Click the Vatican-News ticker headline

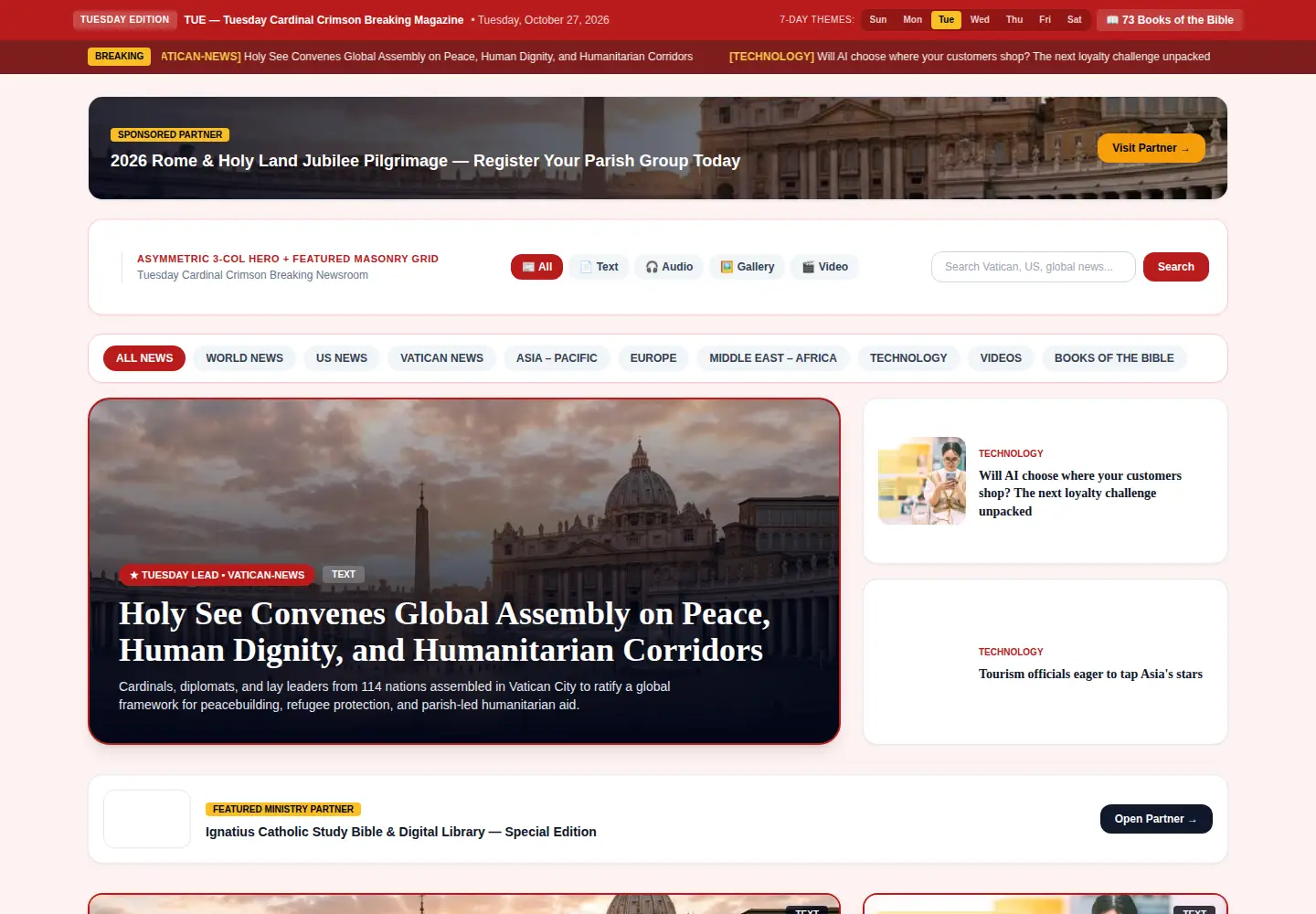point(427,57)
